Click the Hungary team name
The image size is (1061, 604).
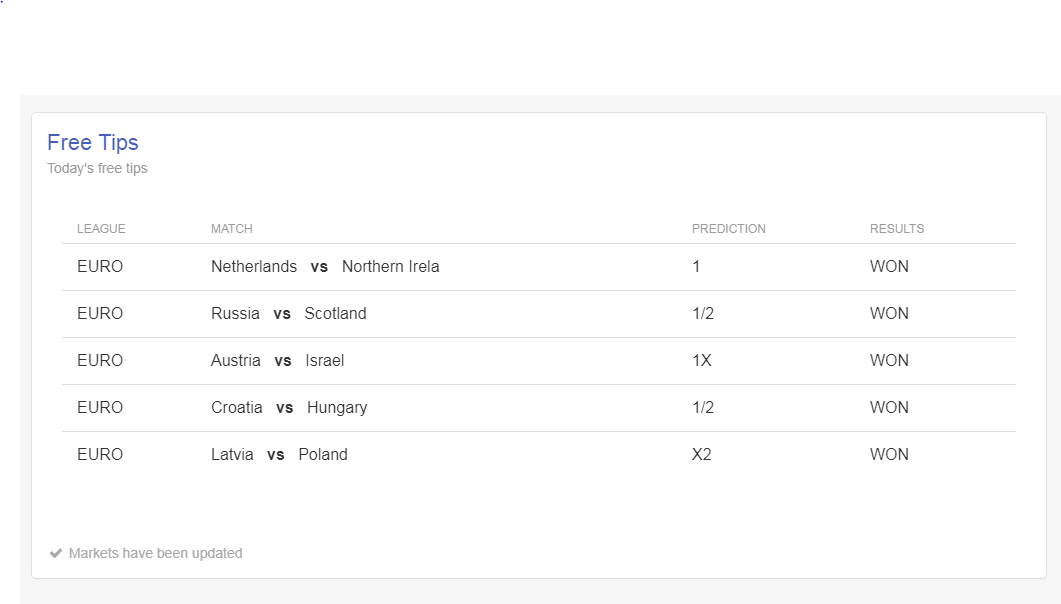(x=337, y=408)
